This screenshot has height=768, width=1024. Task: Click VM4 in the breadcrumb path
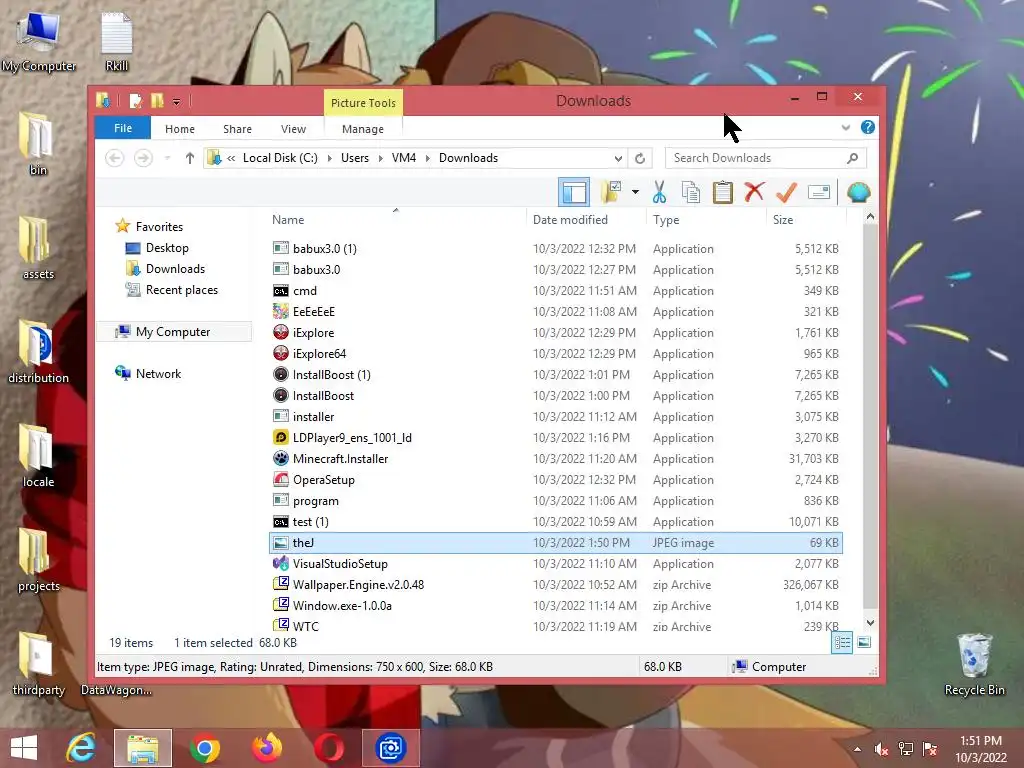pyautogui.click(x=404, y=158)
